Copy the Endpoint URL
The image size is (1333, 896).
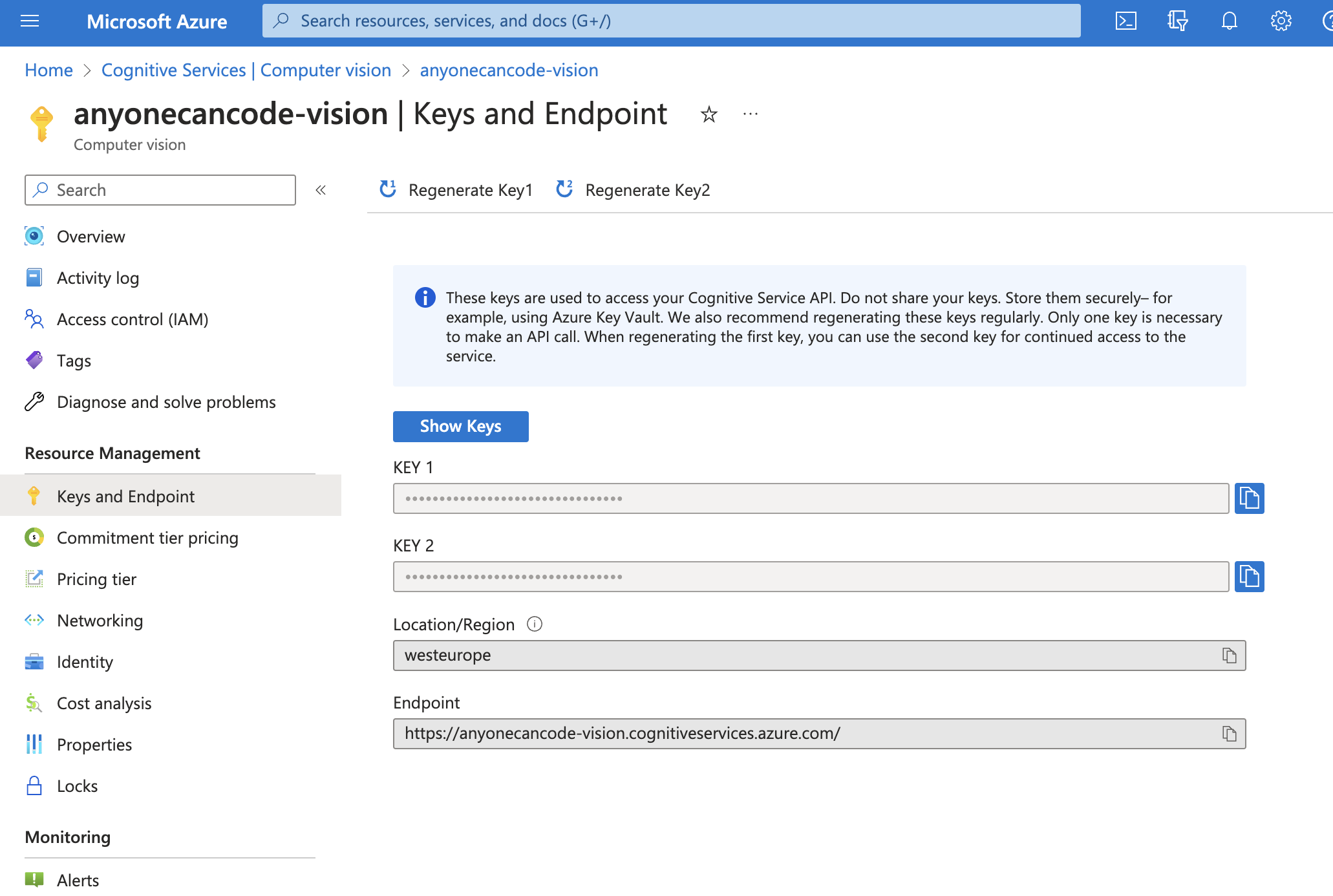(1229, 734)
